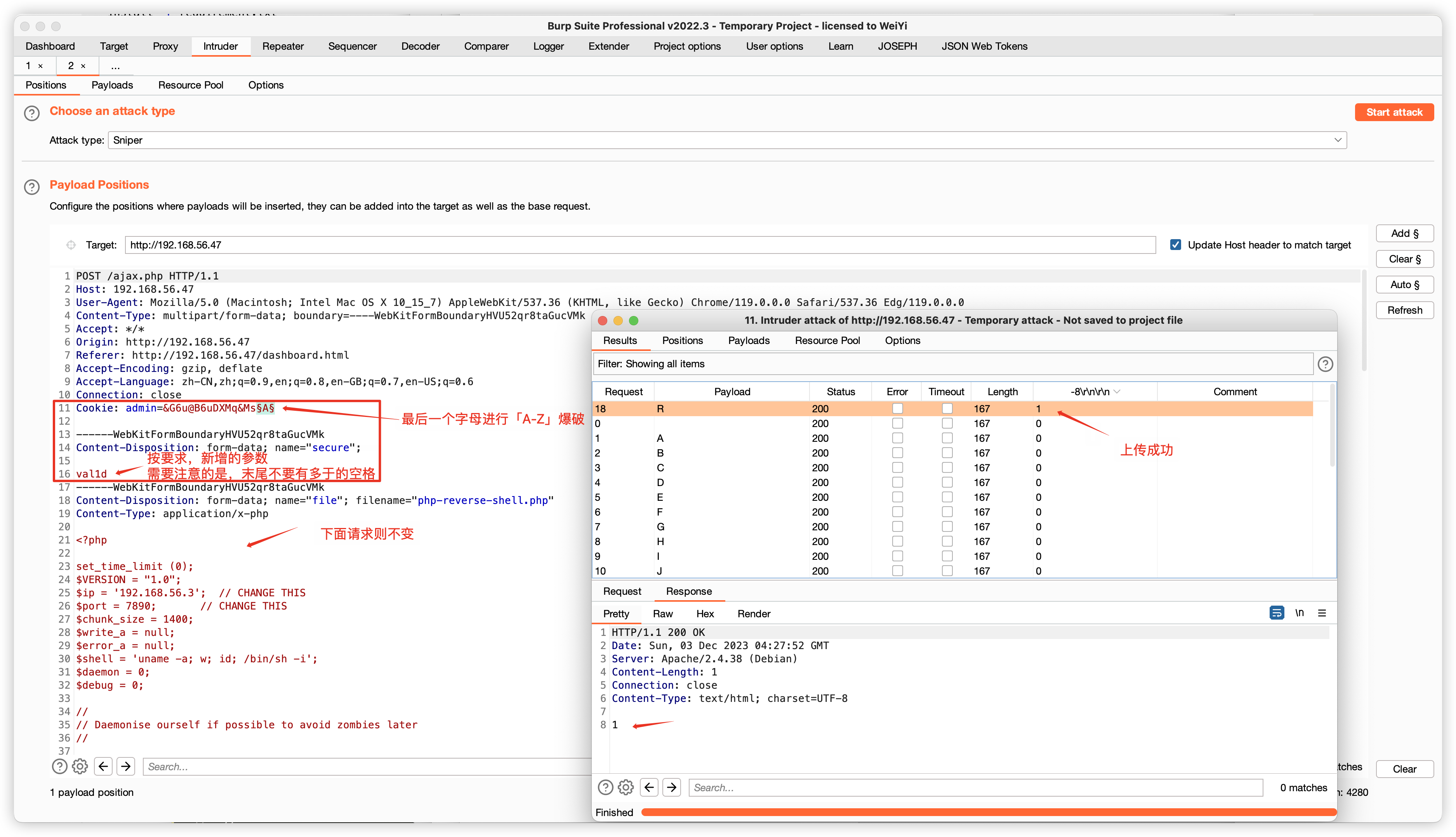Open help icon below the main request editor
This screenshot has height=837, width=1456.
60,766
